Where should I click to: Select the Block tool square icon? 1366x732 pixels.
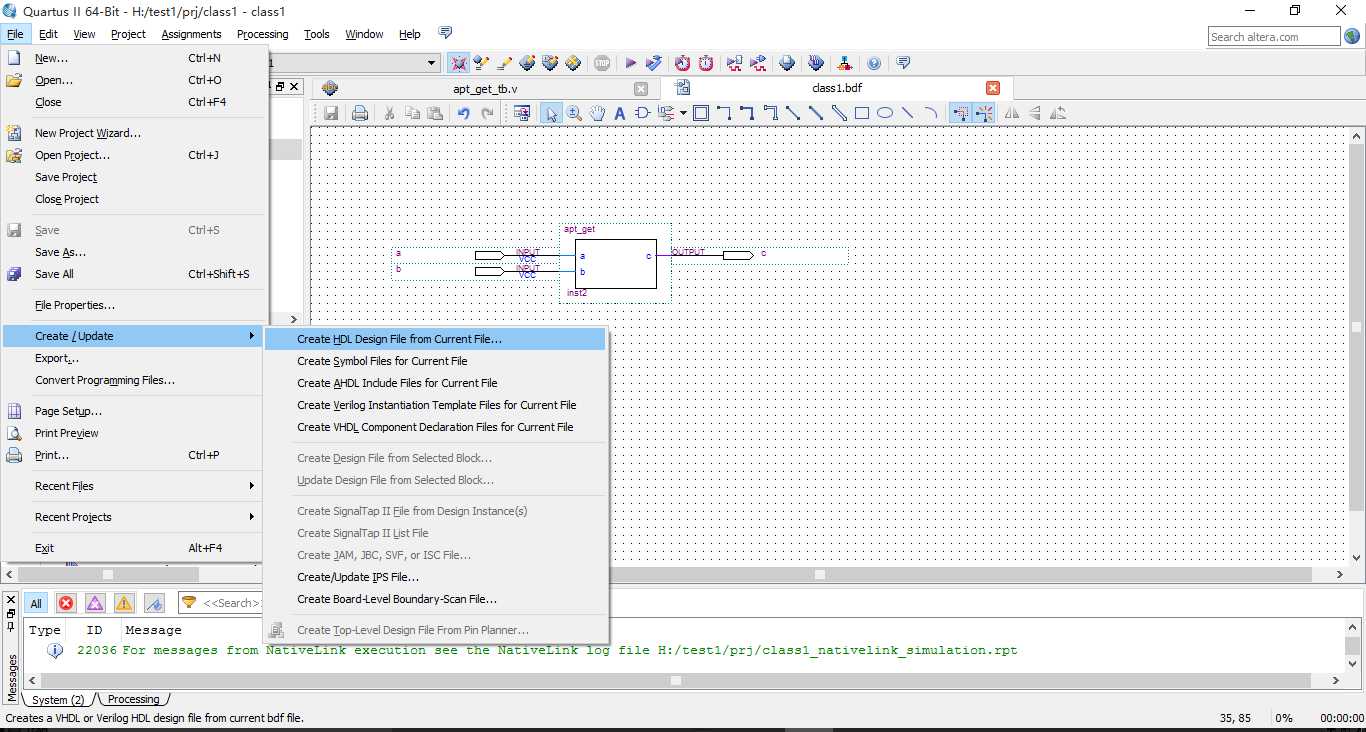click(x=701, y=113)
